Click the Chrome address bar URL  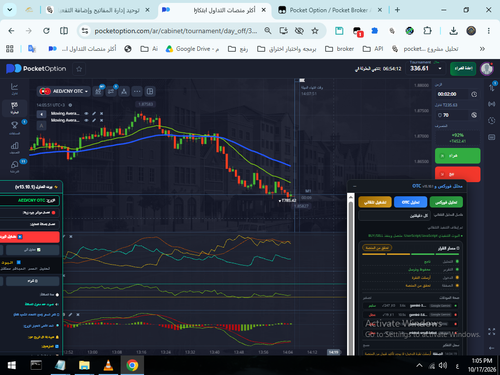tap(176, 31)
